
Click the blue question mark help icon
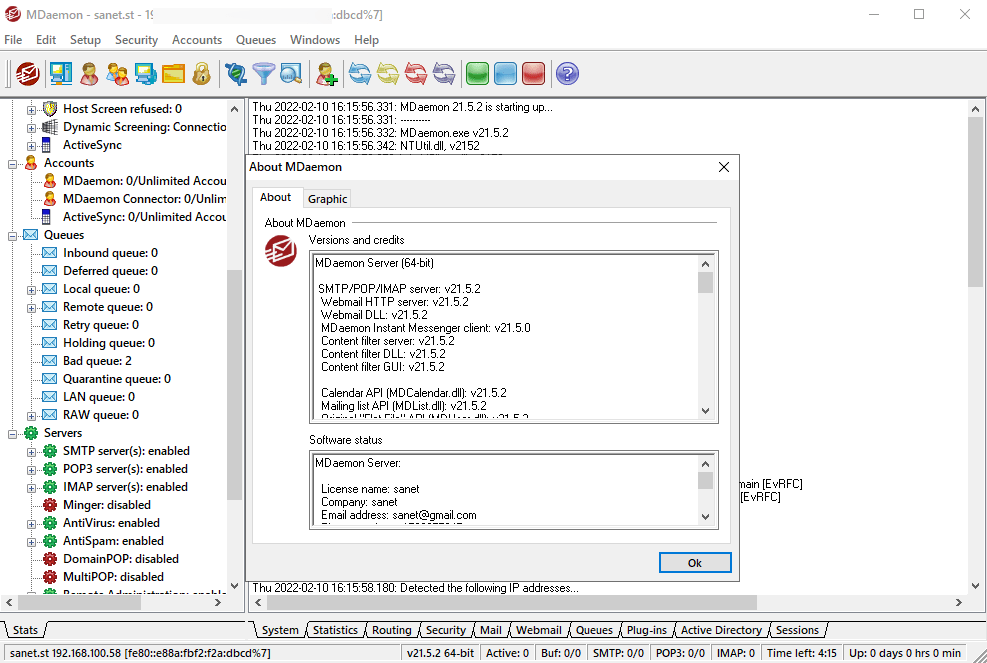point(567,74)
